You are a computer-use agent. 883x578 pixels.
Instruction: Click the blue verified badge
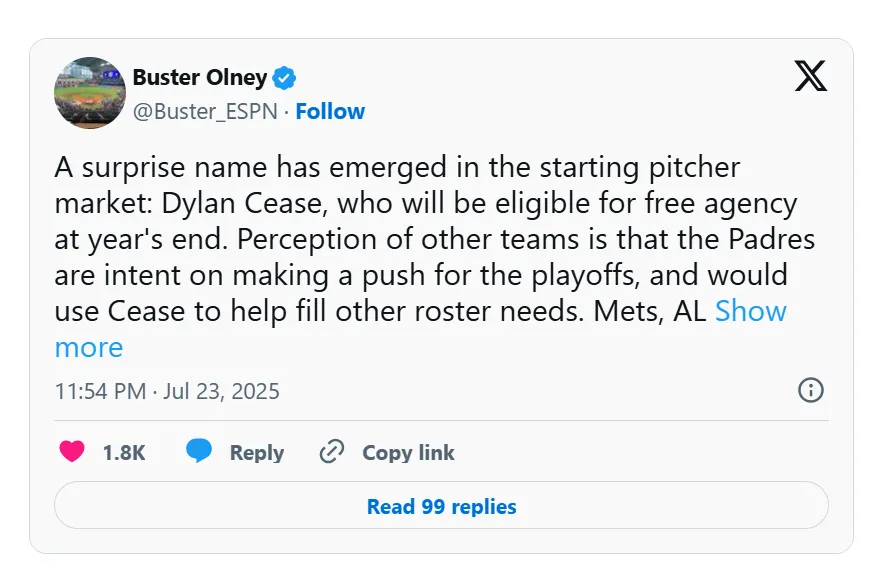pyautogui.click(x=284, y=78)
